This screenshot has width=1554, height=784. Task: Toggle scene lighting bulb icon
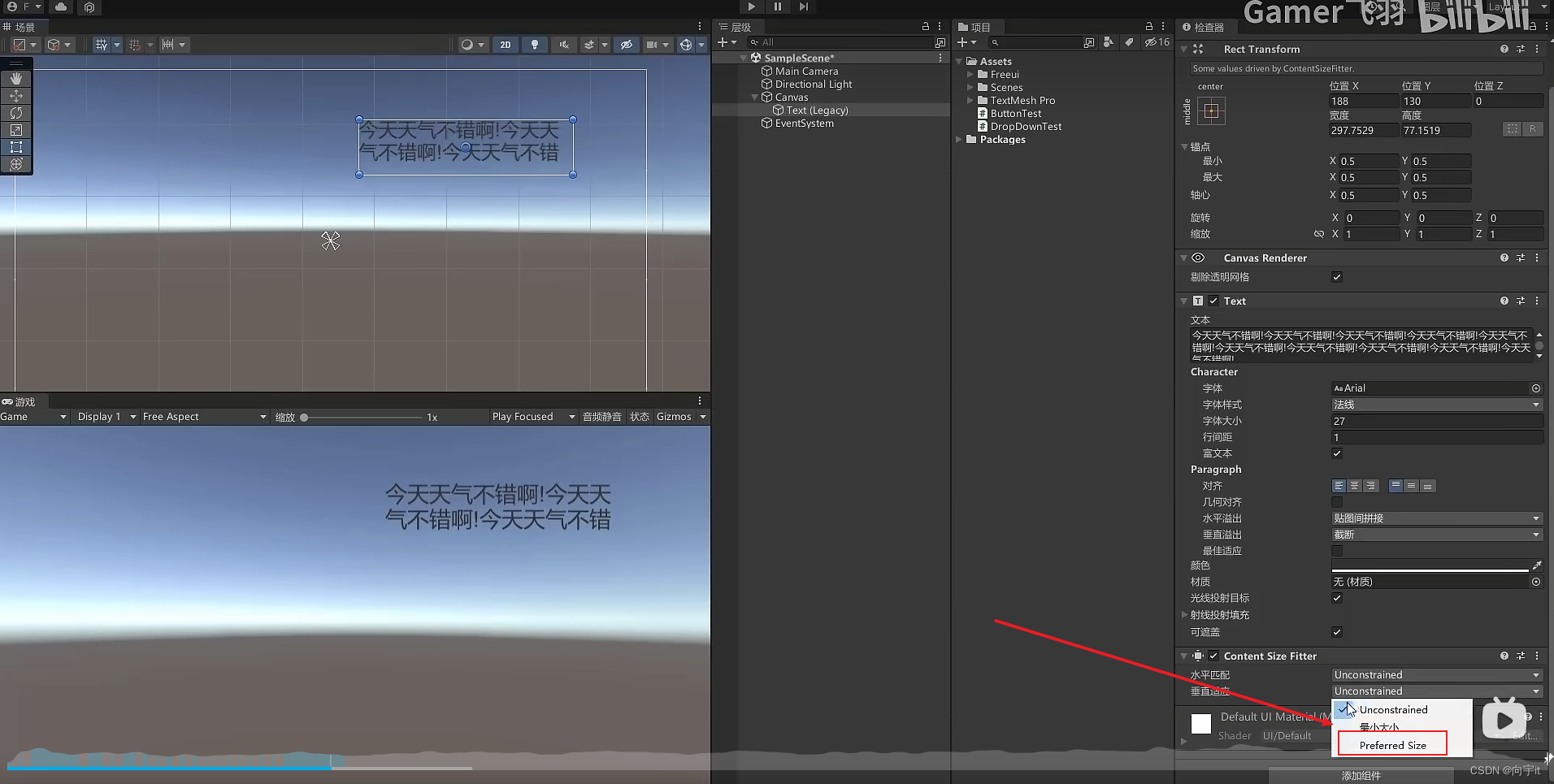point(534,45)
